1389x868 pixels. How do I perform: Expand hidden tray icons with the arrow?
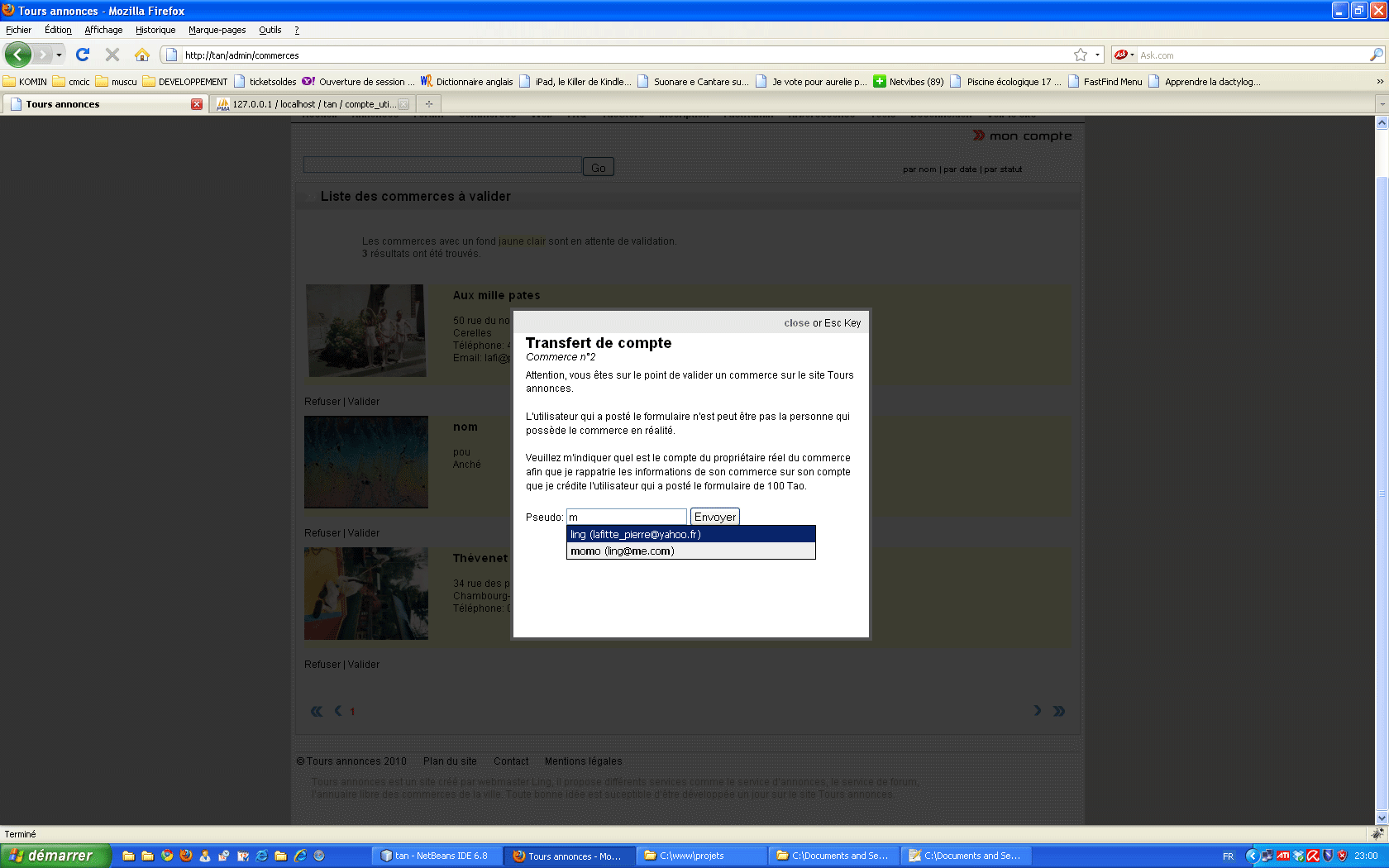(1252, 856)
